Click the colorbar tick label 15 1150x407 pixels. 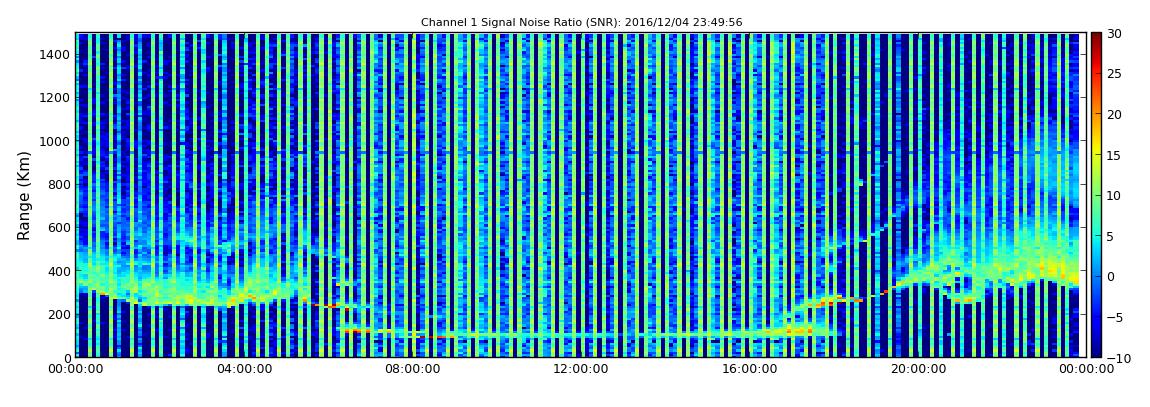(x=1114, y=155)
